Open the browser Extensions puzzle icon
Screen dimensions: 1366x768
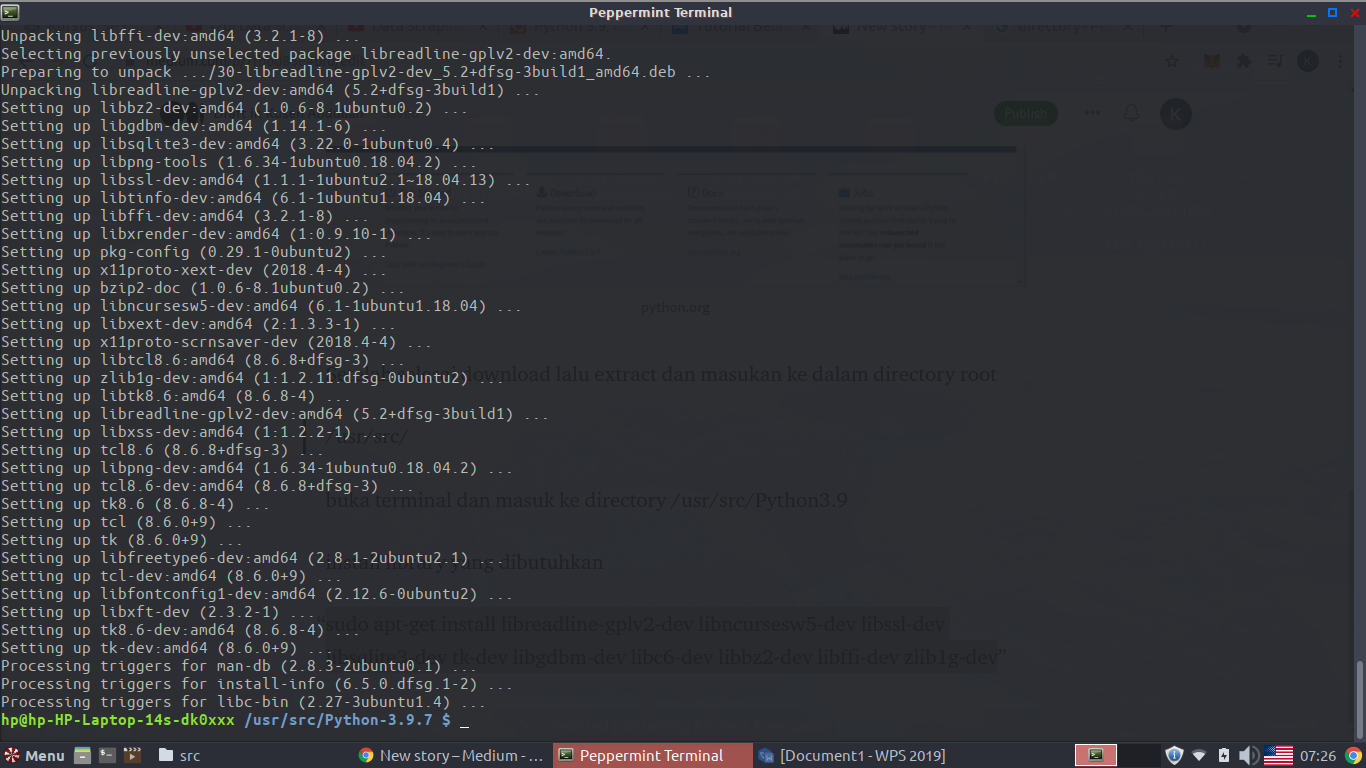(1244, 61)
